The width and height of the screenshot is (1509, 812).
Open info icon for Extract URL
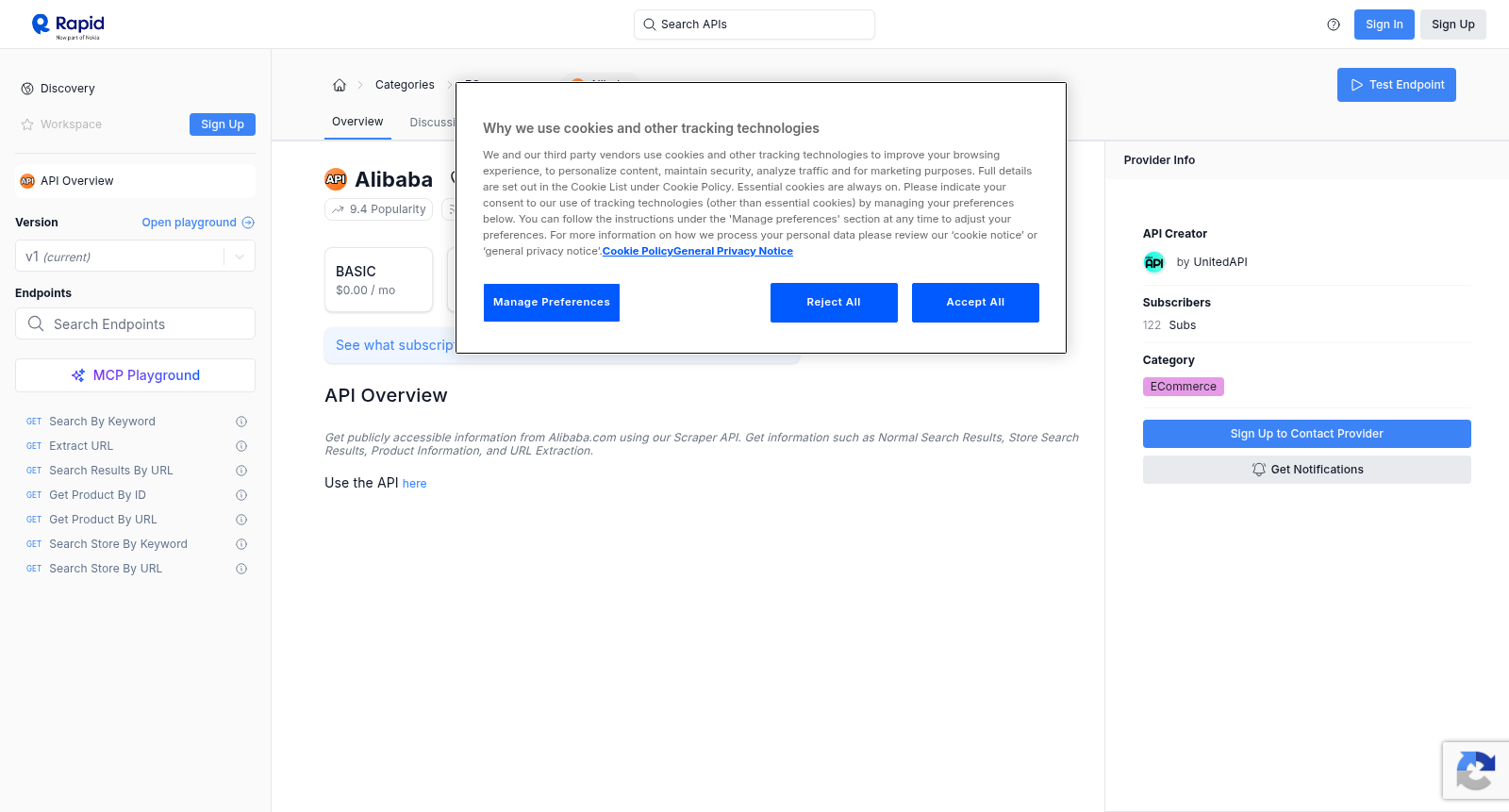[x=241, y=446]
